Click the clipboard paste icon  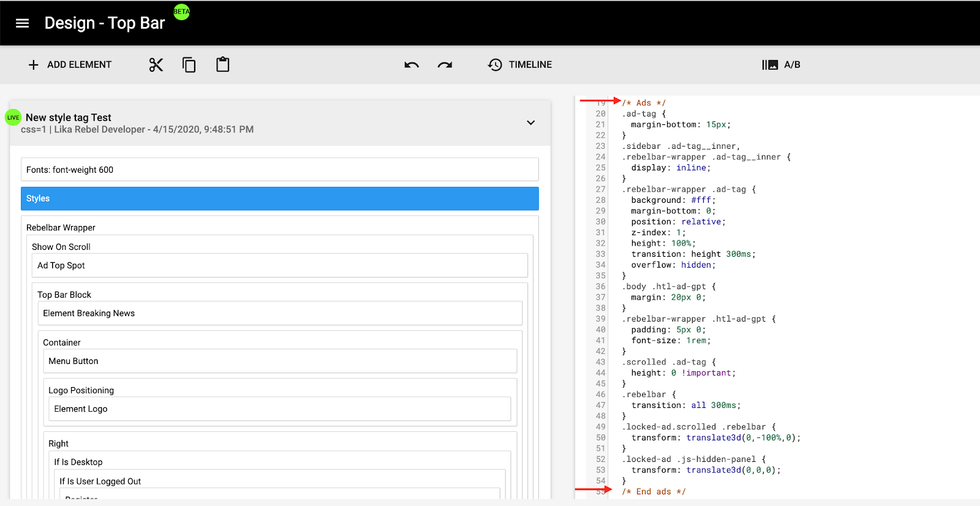click(223, 65)
